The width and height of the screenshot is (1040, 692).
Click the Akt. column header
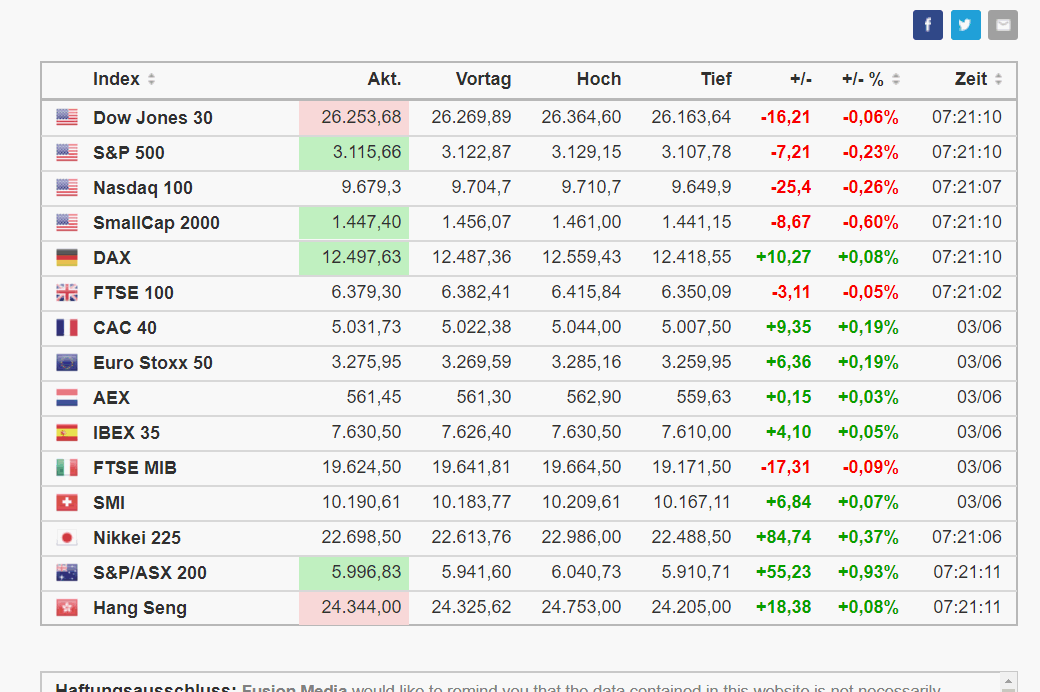tap(384, 79)
